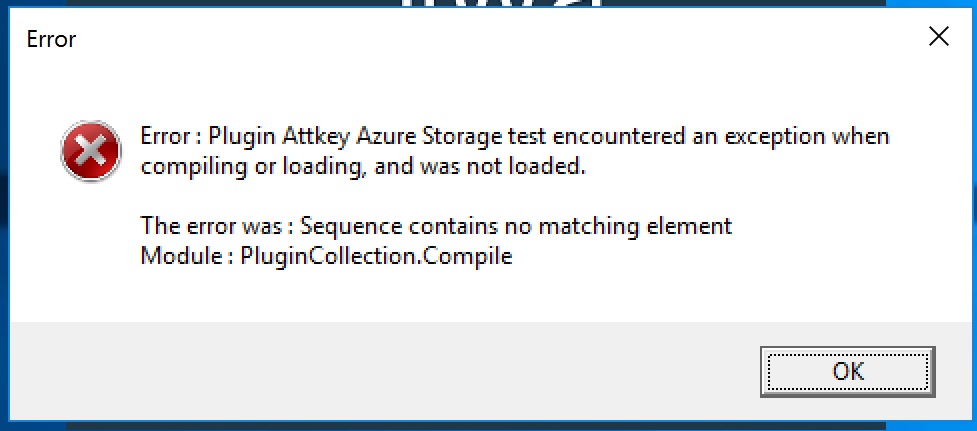Close the Error dialog with X
The width and height of the screenshot is (977, 431).
[938, 38]
